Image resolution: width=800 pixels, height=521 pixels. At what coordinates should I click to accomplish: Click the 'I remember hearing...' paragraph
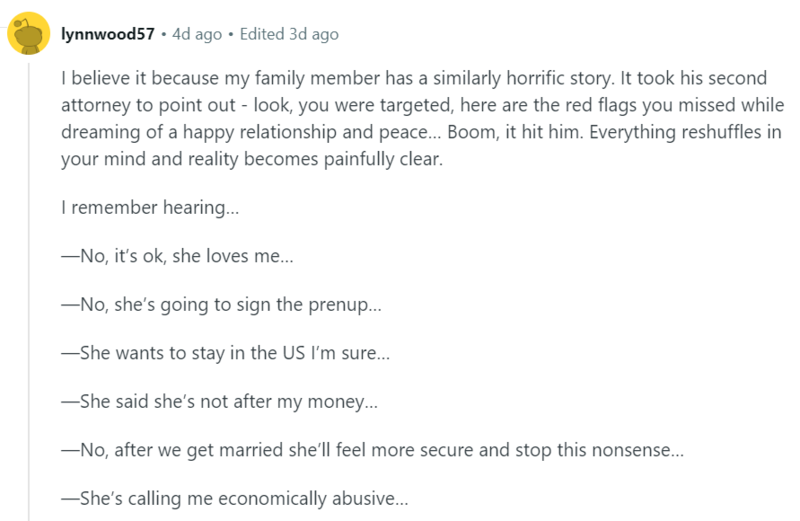pos(150,208)
